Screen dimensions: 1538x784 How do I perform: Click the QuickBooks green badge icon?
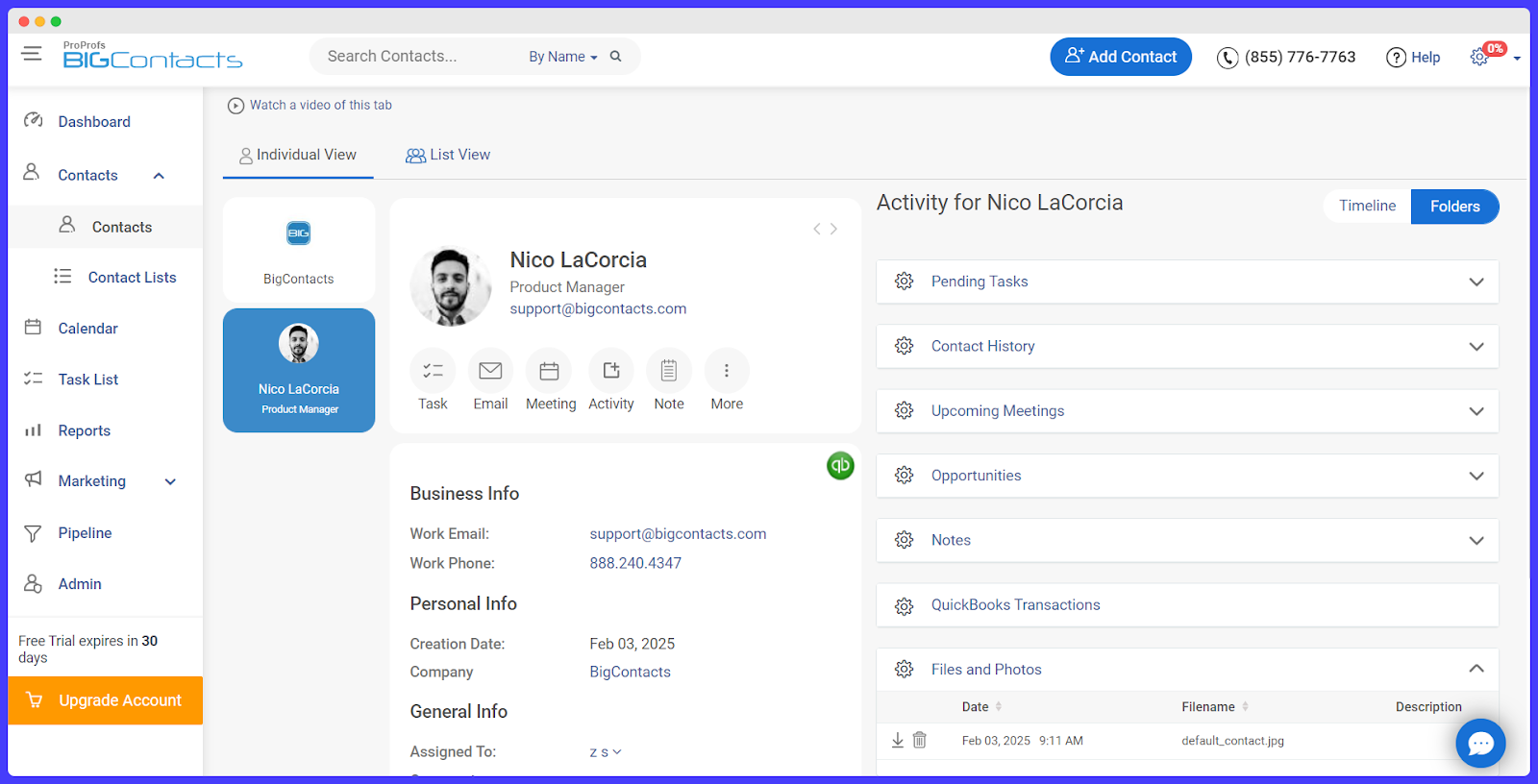[x=840, y=466]
